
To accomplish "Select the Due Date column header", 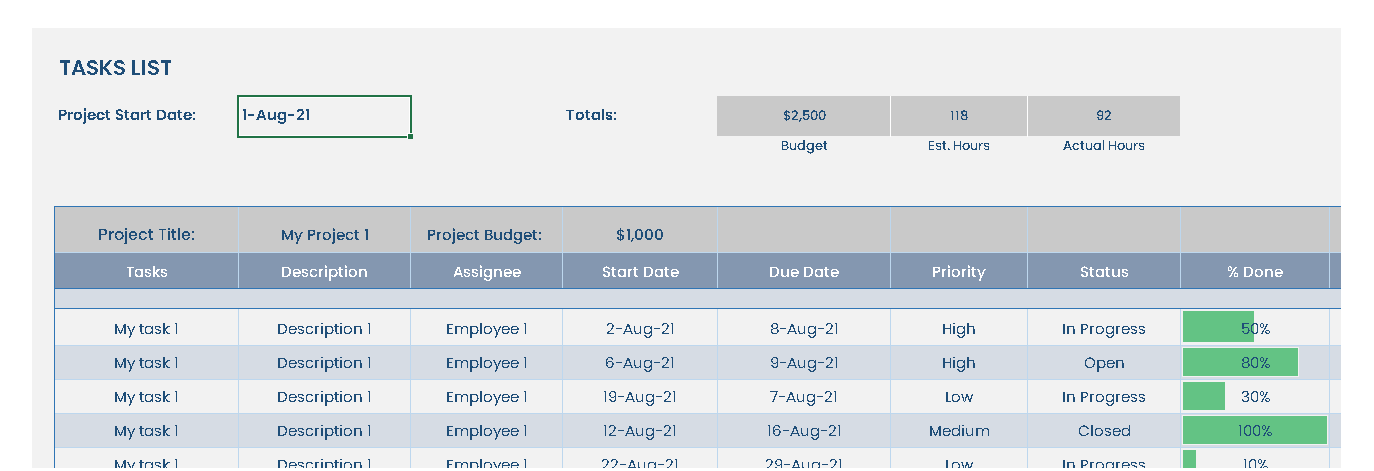I will coord(803,272).
